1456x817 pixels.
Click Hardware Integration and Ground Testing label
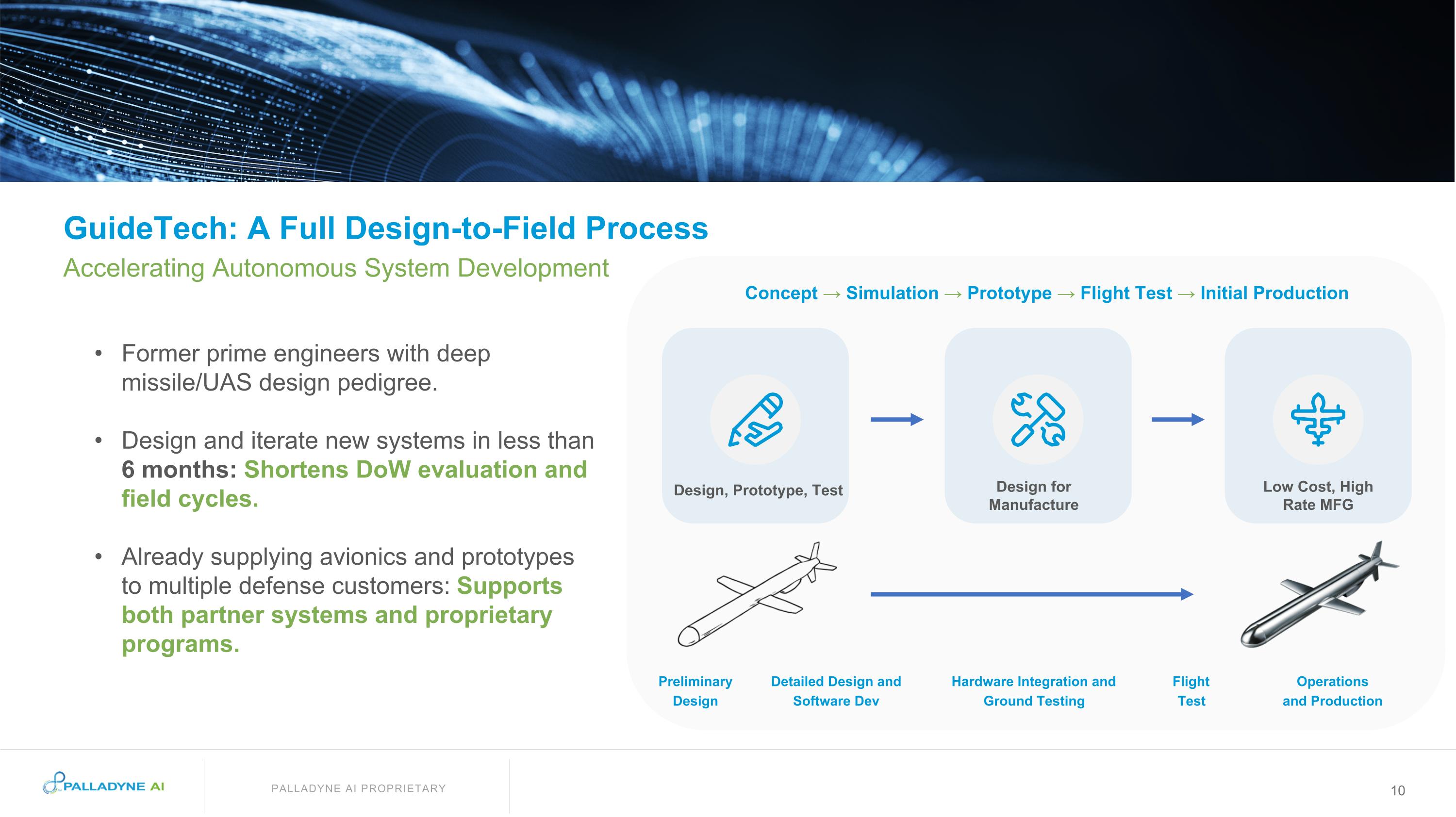pyautogui.click(x=1033, y=691)
